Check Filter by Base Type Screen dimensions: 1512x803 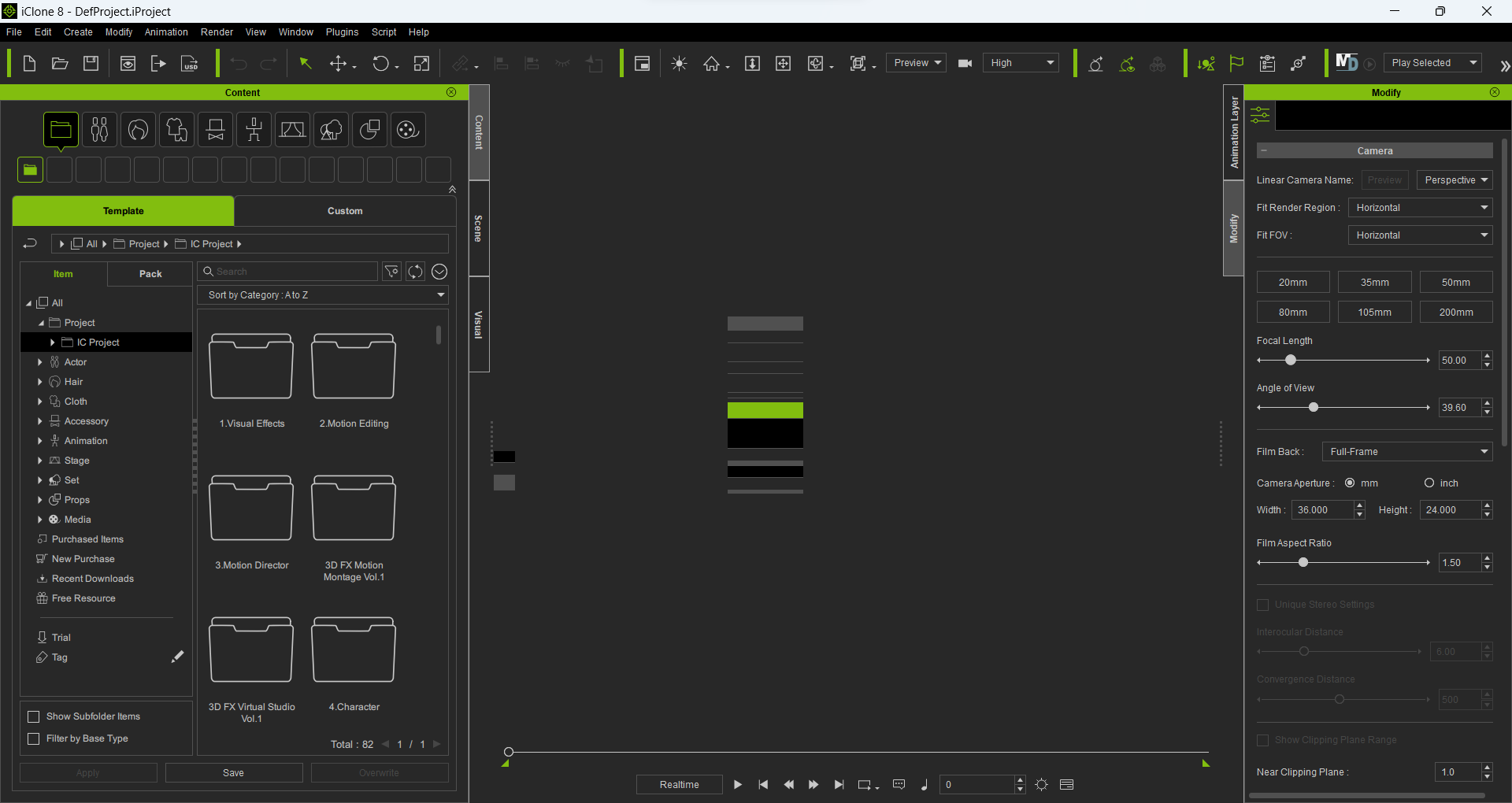[x=34, y=738]
